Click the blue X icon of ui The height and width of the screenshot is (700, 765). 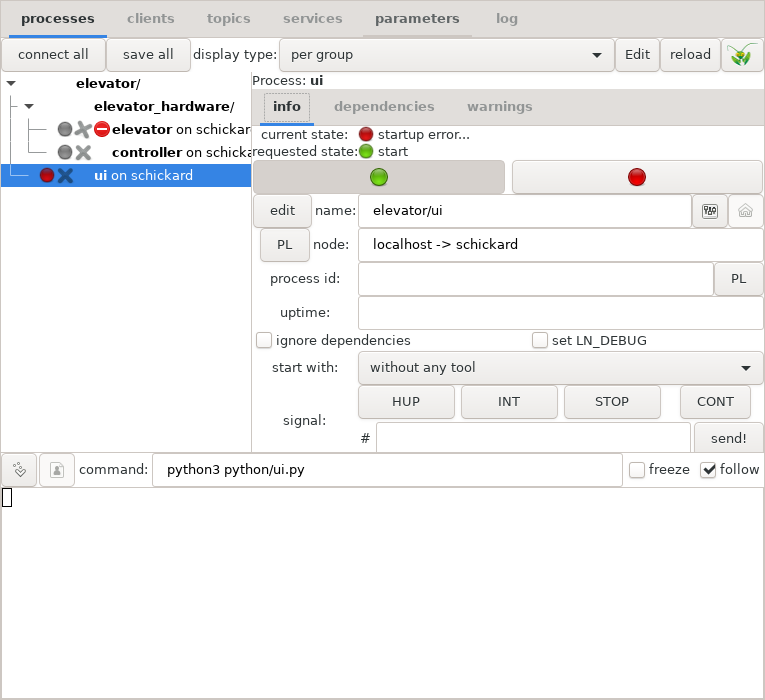point(65,175)
